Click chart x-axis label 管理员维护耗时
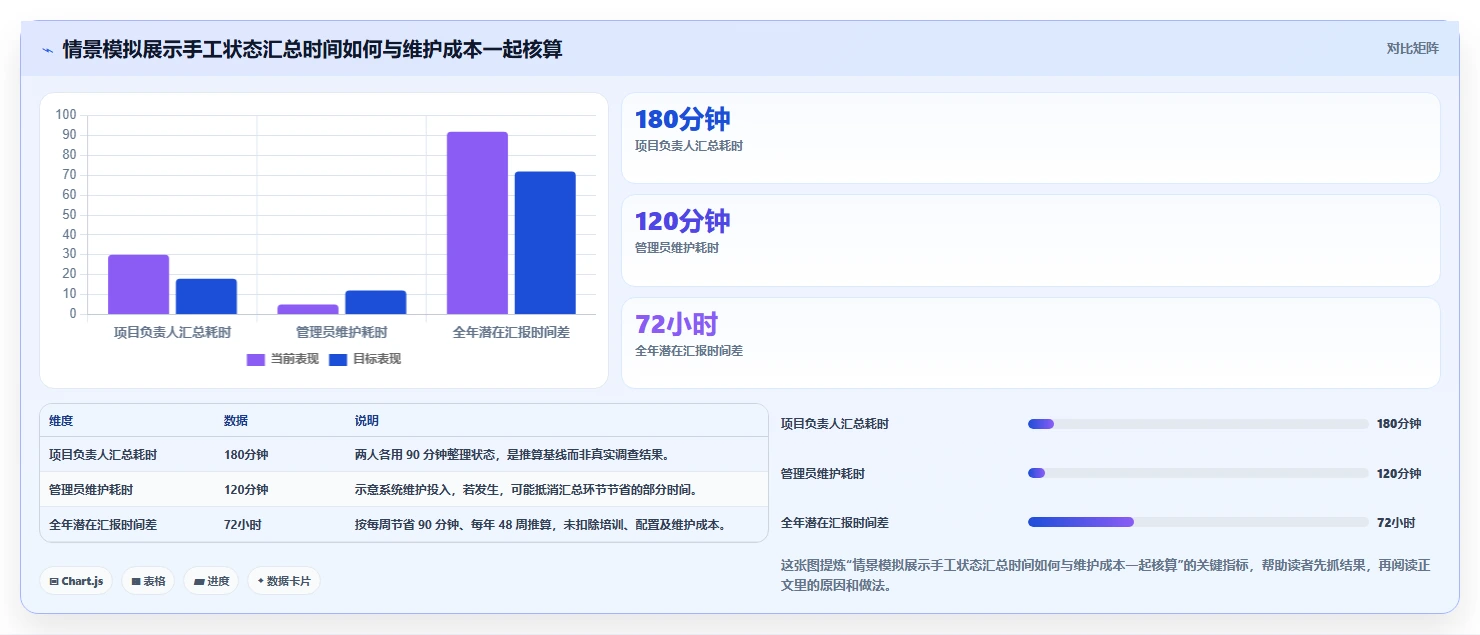This screenshot has height=635, width=1480. [342, 332]
